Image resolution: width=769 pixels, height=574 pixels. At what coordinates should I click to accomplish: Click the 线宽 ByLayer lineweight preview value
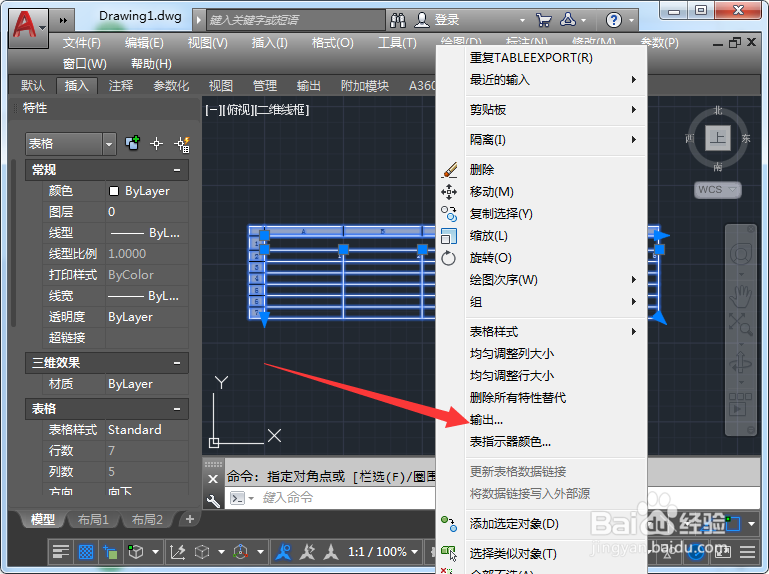tap(147, 296)
